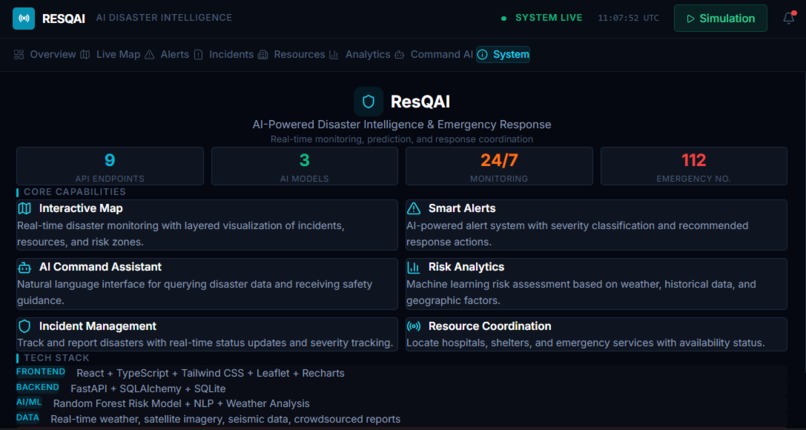
Task: Click the Resource Coordination broadcast icon
Action: click(x=414, y=326)
